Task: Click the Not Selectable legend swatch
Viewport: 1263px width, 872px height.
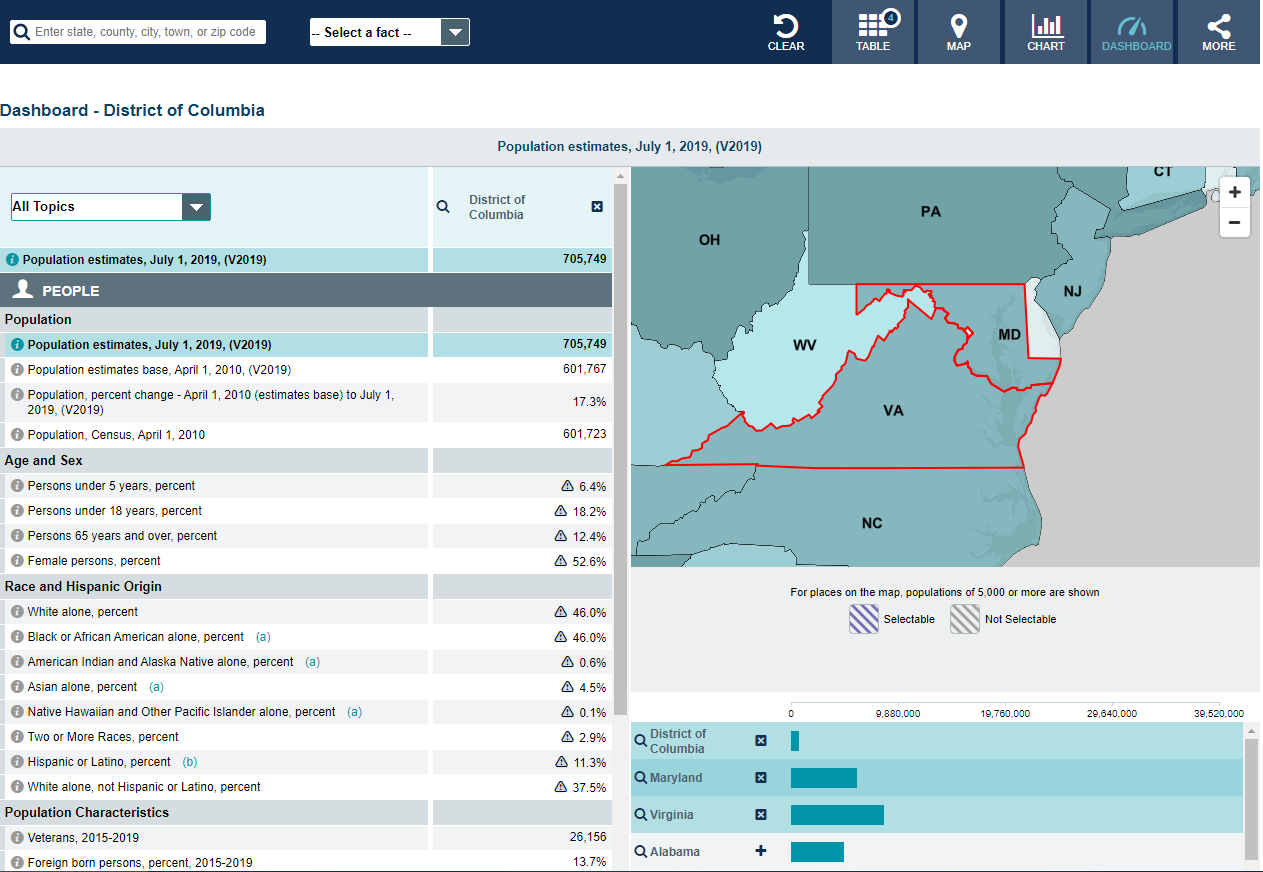Action: (x=965, y=619)
